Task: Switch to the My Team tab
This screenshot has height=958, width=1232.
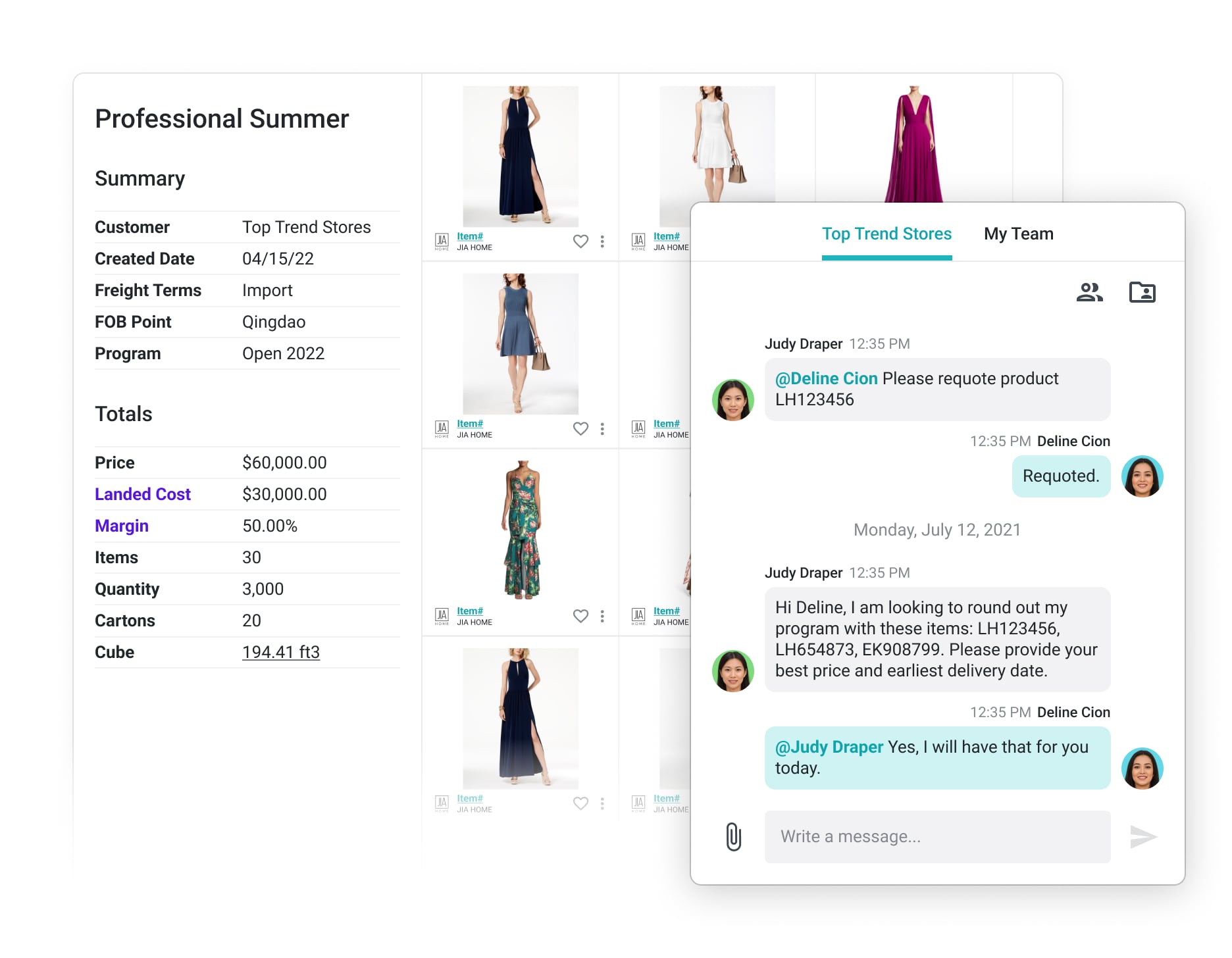Action: pyautogui.click(x=1018, y=234)
